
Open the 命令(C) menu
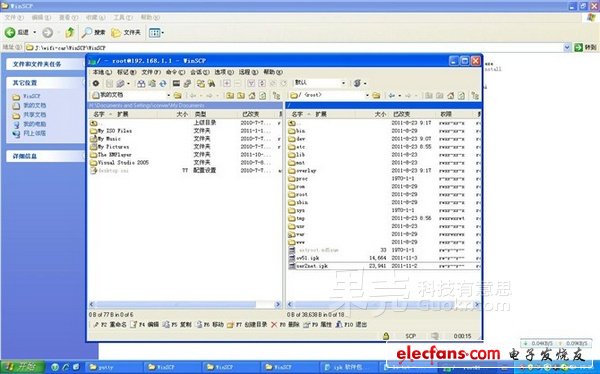tap(175, 72)
